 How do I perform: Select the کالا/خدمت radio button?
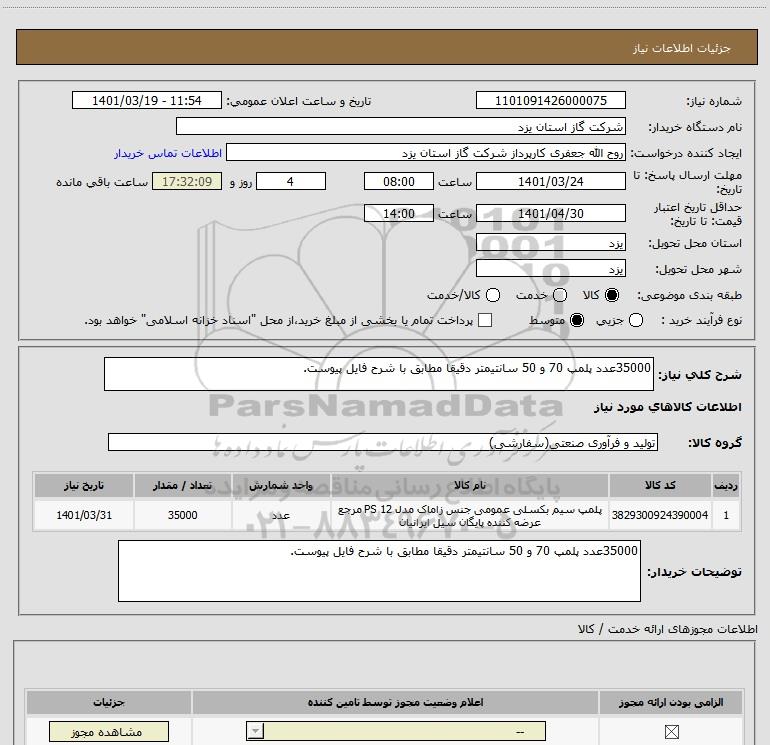click(x=493, y=295)
